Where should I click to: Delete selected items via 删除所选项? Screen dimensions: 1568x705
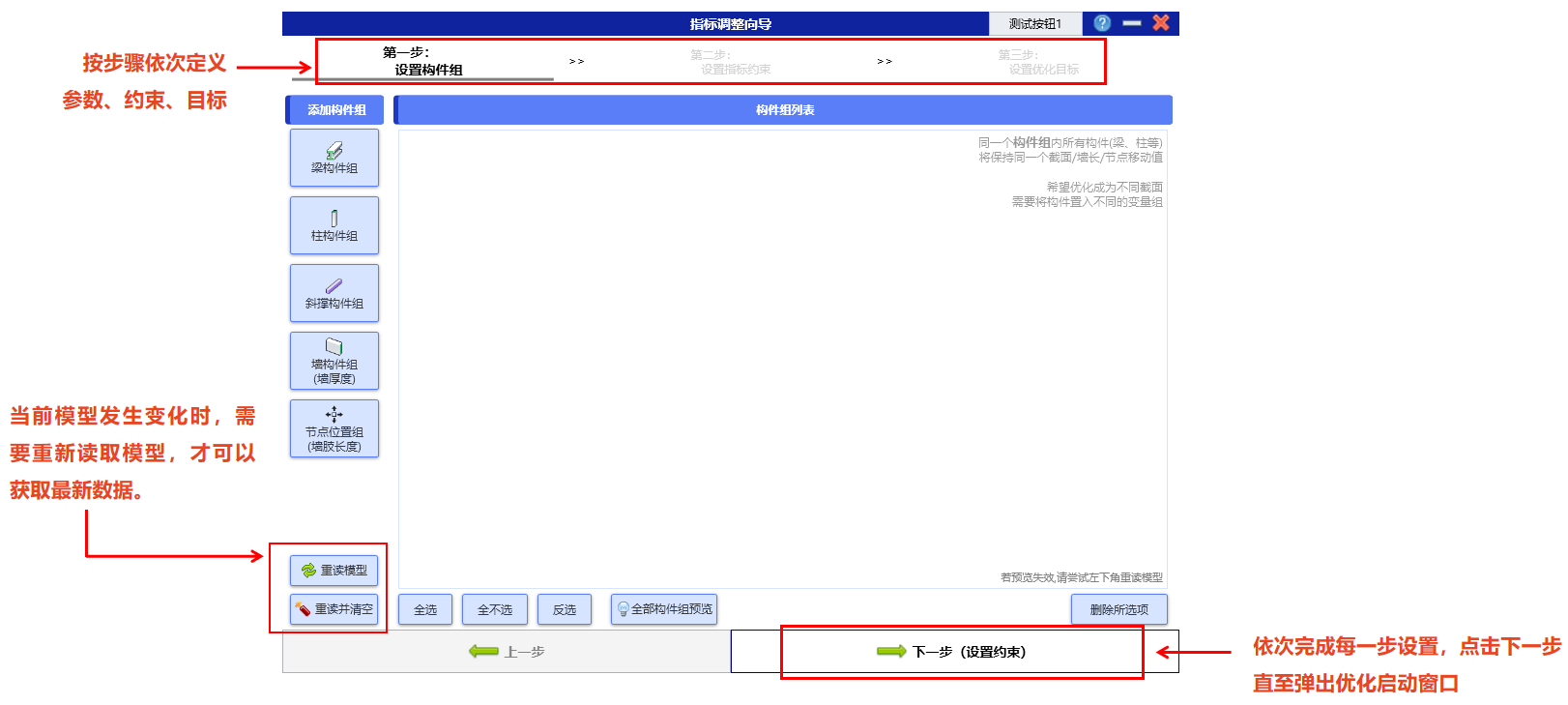point(1119,609)
